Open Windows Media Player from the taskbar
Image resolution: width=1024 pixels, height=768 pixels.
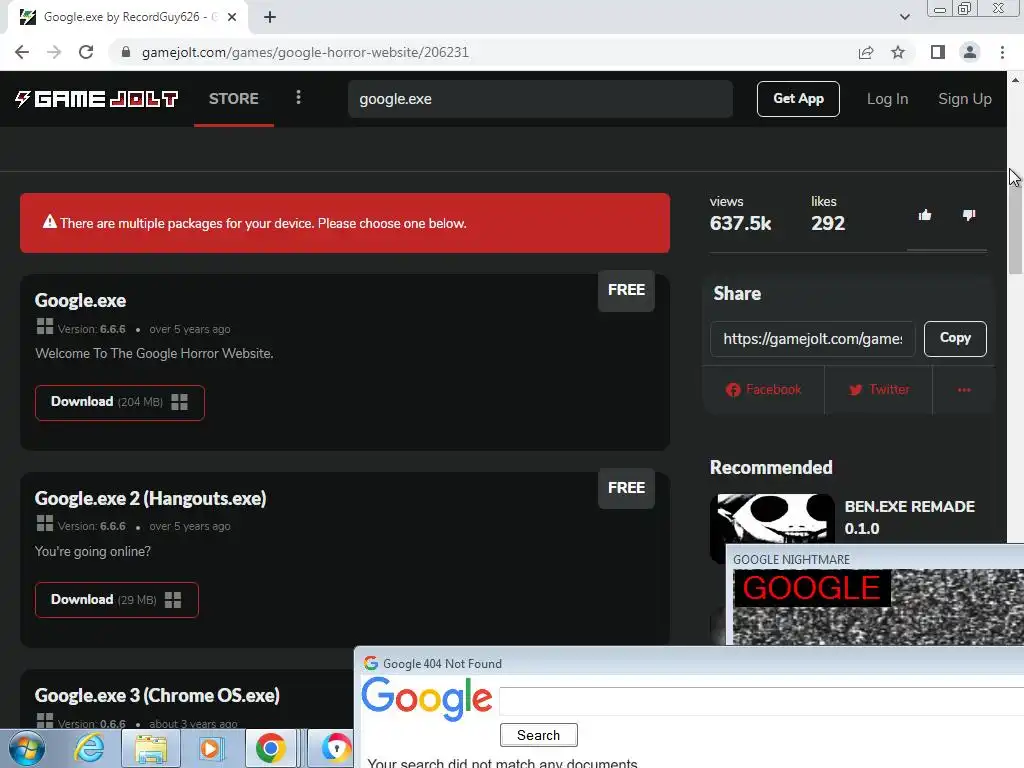[x=210, y=748]
